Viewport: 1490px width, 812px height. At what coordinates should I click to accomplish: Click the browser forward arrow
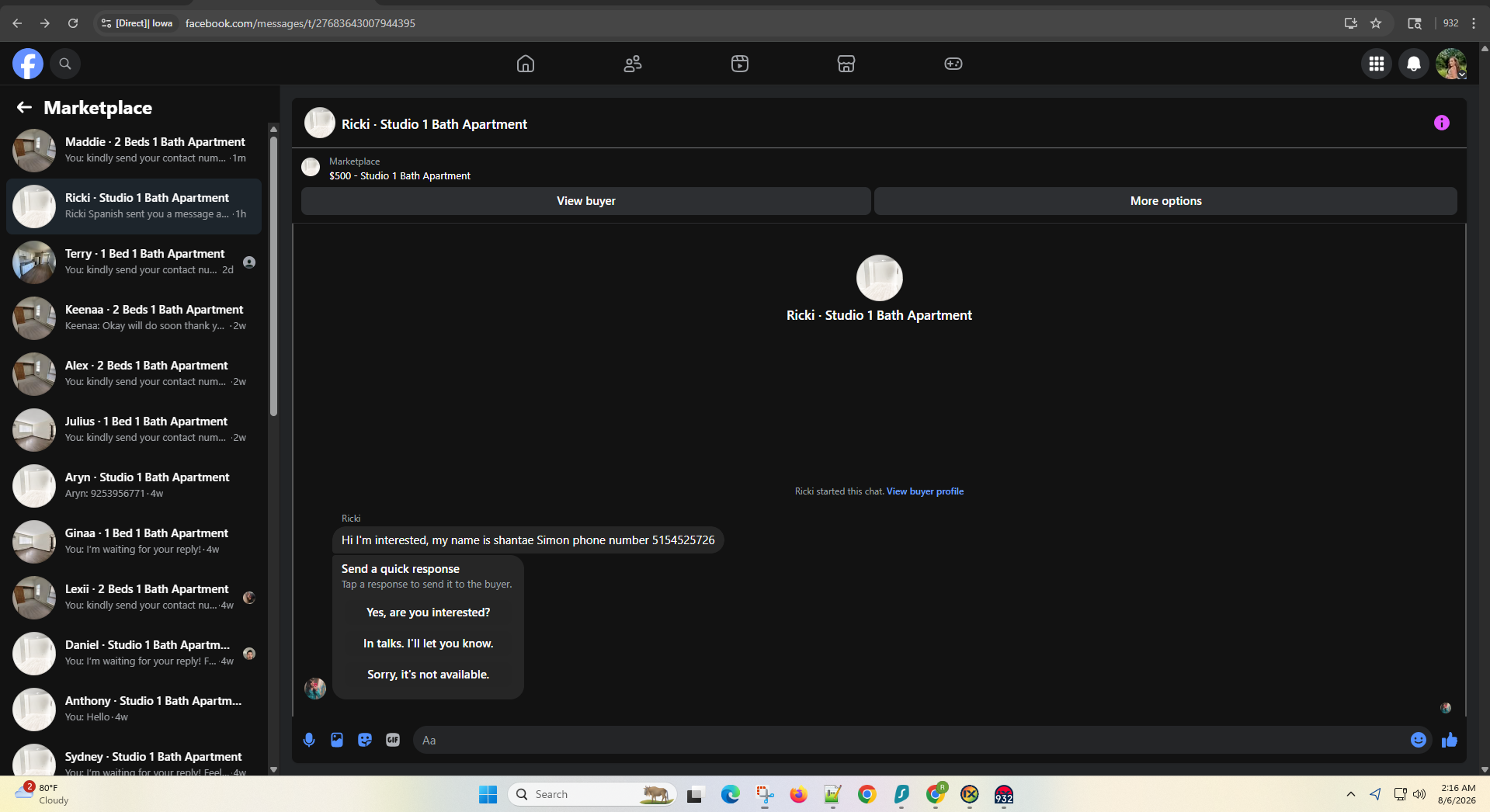(x=45, y=23)
